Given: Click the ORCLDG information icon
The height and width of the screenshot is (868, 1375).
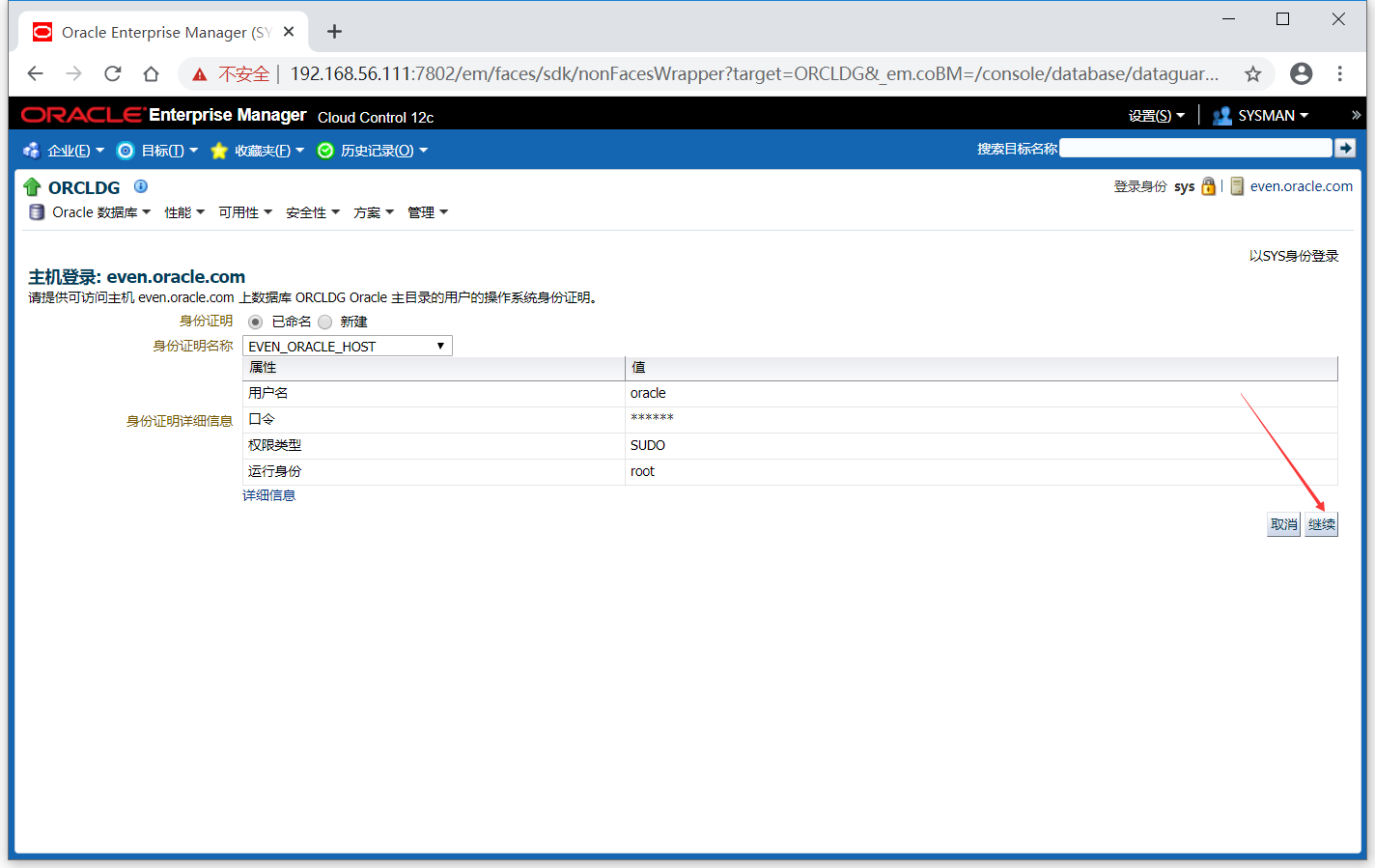Looking at the screenshot, I should tap(141, 186).
